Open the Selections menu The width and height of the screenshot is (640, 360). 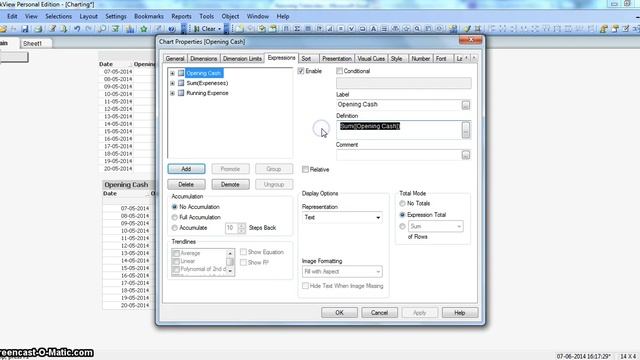[x=58, y=16]
